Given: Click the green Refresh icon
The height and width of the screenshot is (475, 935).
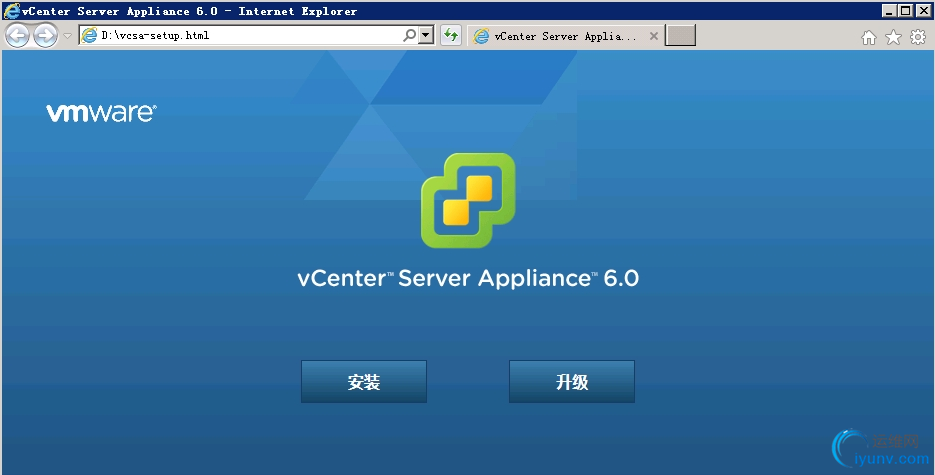Looking at the screenshot, I should click(451, 36).
